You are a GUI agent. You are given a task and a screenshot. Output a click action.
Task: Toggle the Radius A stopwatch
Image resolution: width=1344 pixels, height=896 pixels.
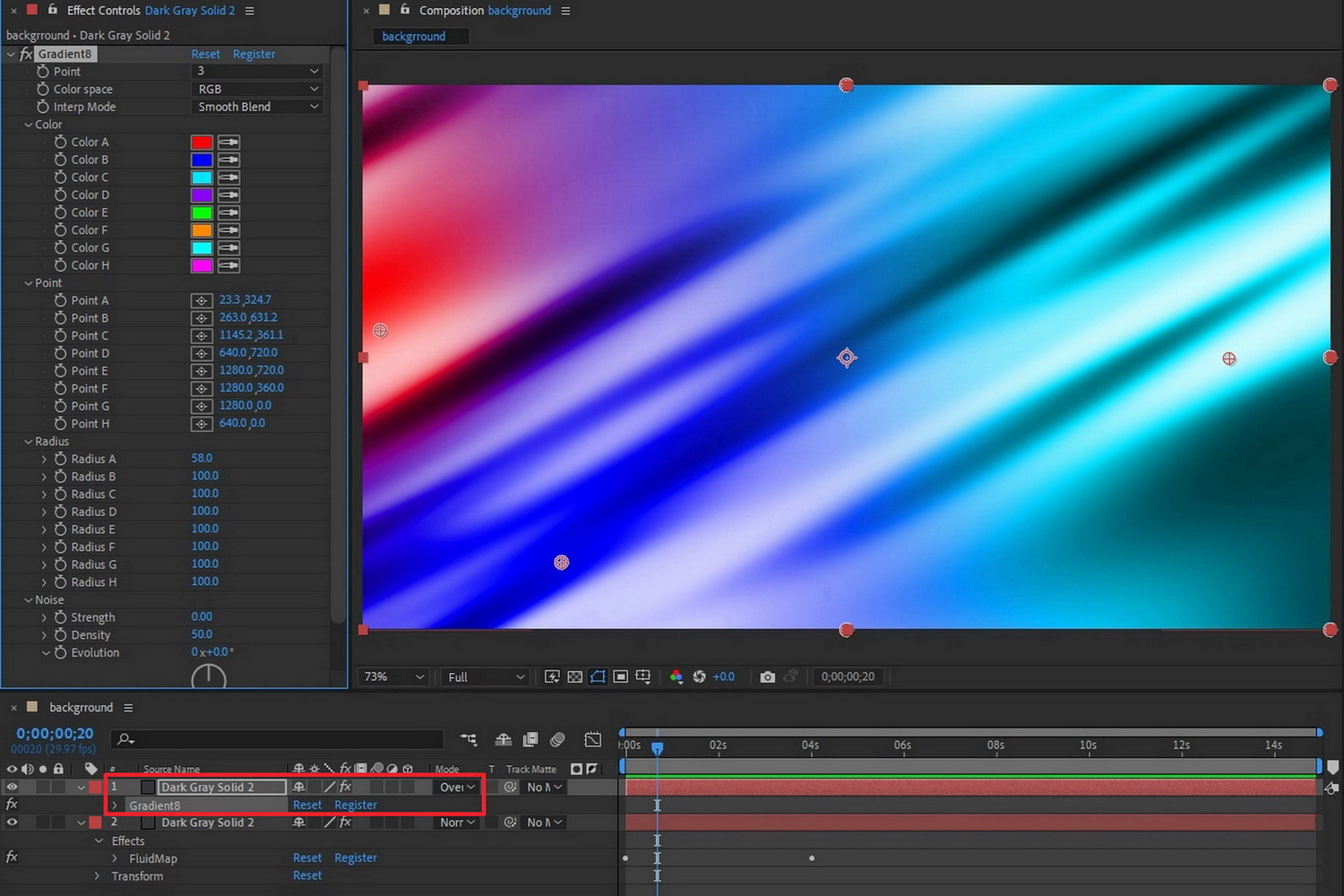(x=60, y=459)
